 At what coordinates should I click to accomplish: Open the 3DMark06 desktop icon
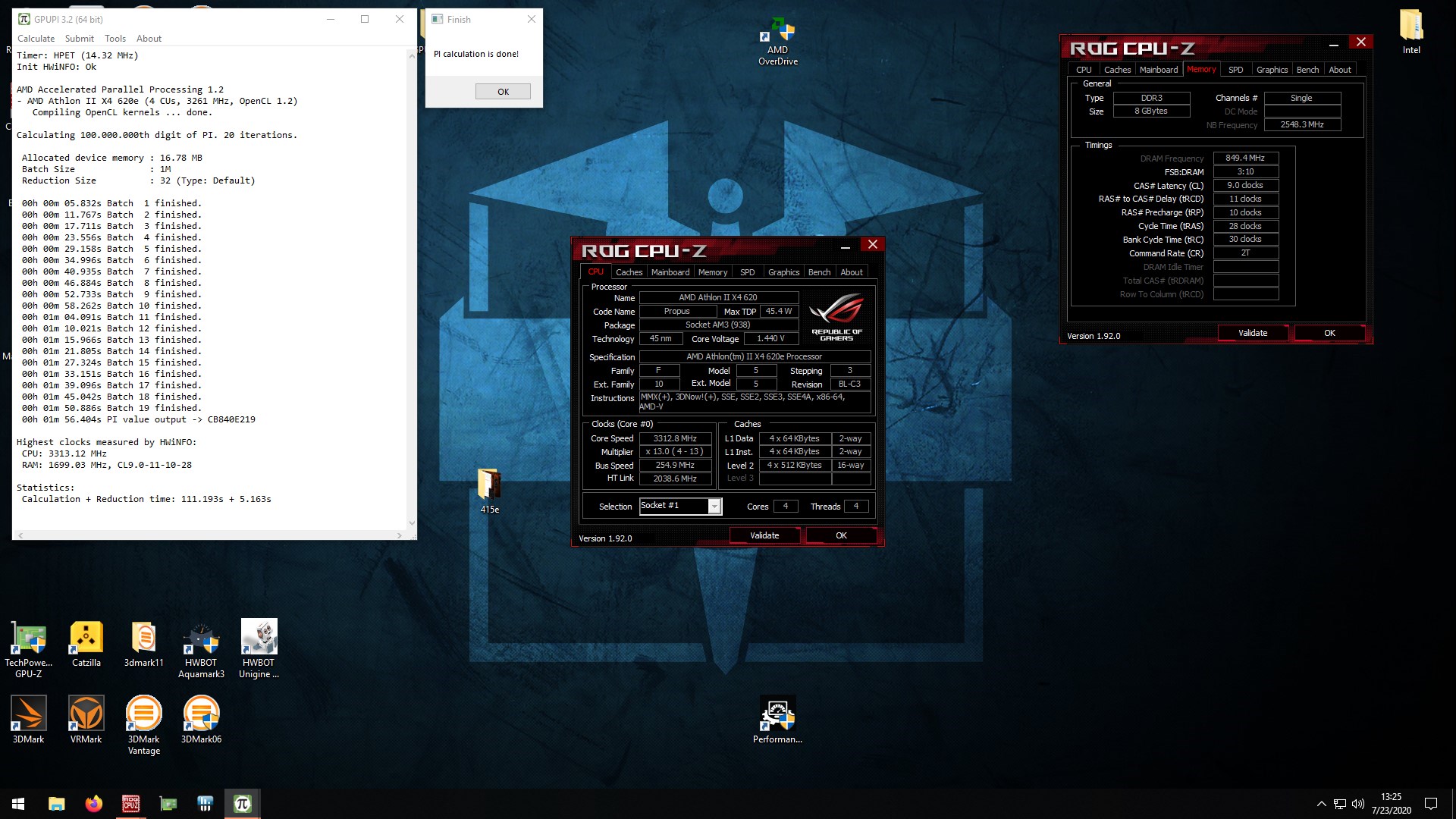coord(201,720)
